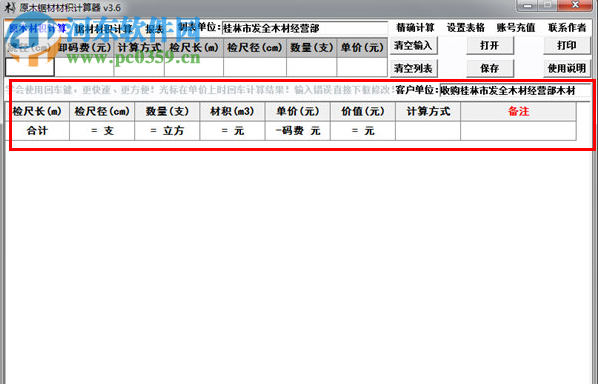The width and height of the screenshot is (598, 384).
Task: Select the entry cell under top 数量(支)
Action: click(x=312, y=67)
